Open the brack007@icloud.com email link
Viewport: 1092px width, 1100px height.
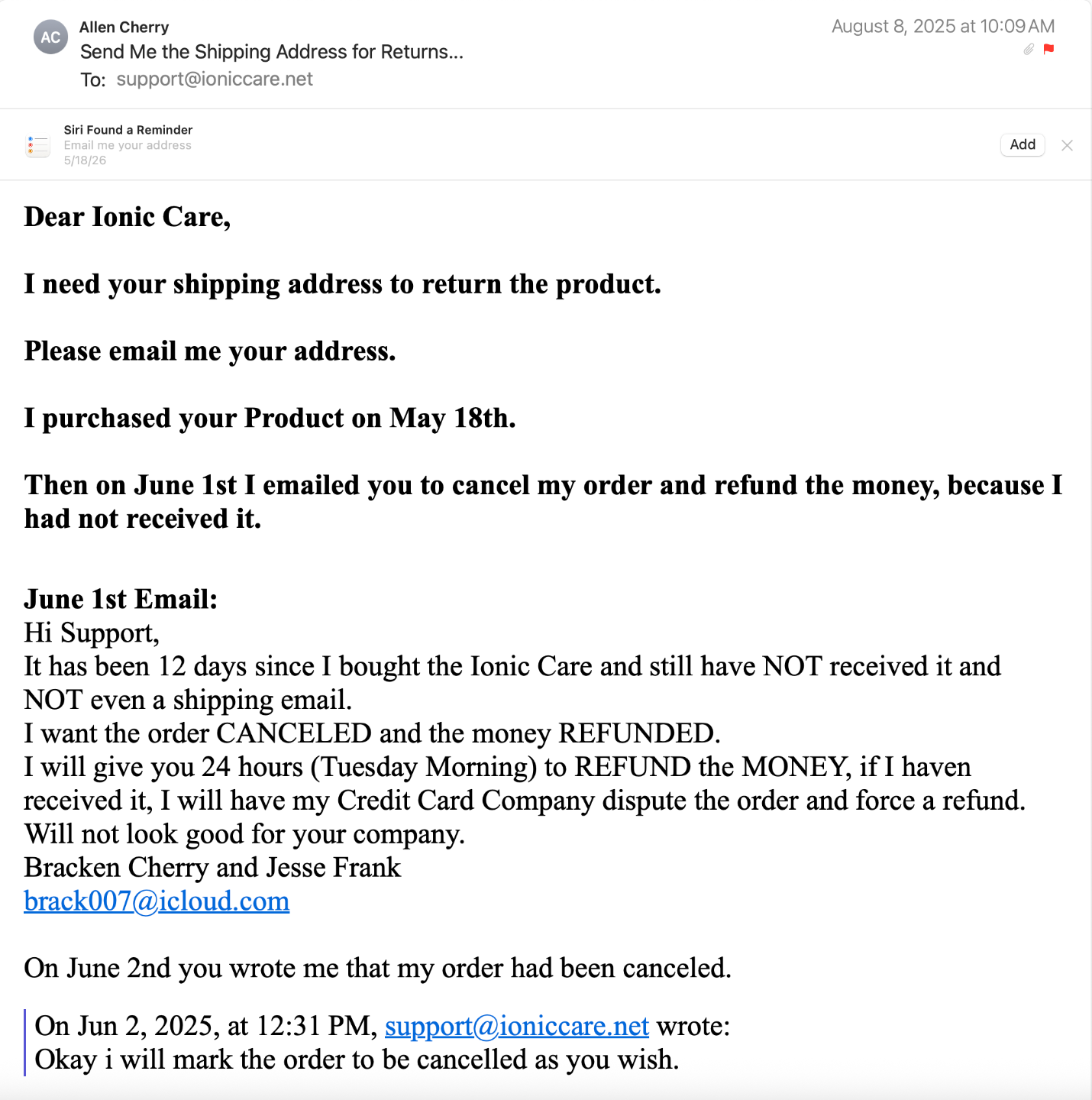[157, 901]
